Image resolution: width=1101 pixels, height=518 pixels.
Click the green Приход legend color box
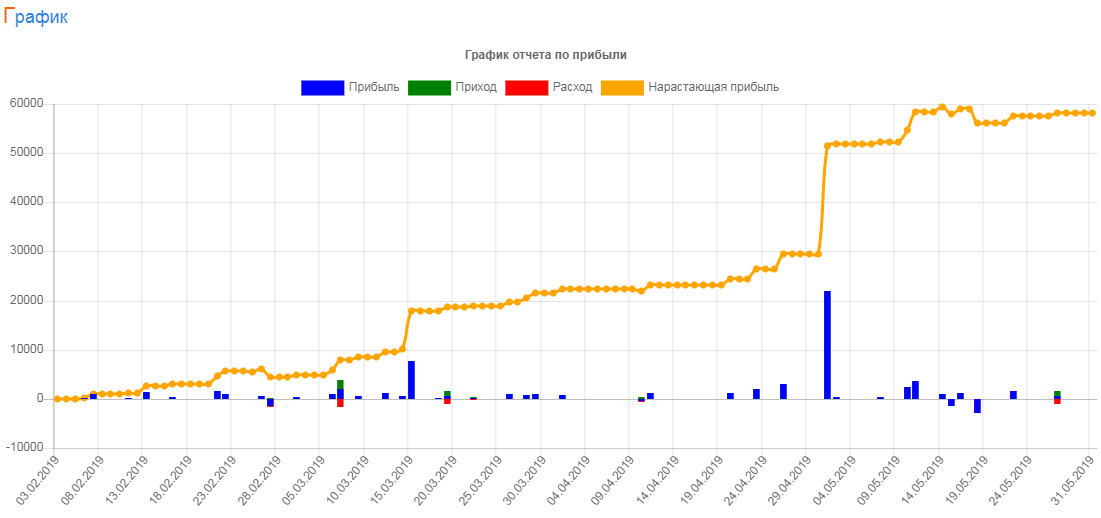click(x=428, y=88)
